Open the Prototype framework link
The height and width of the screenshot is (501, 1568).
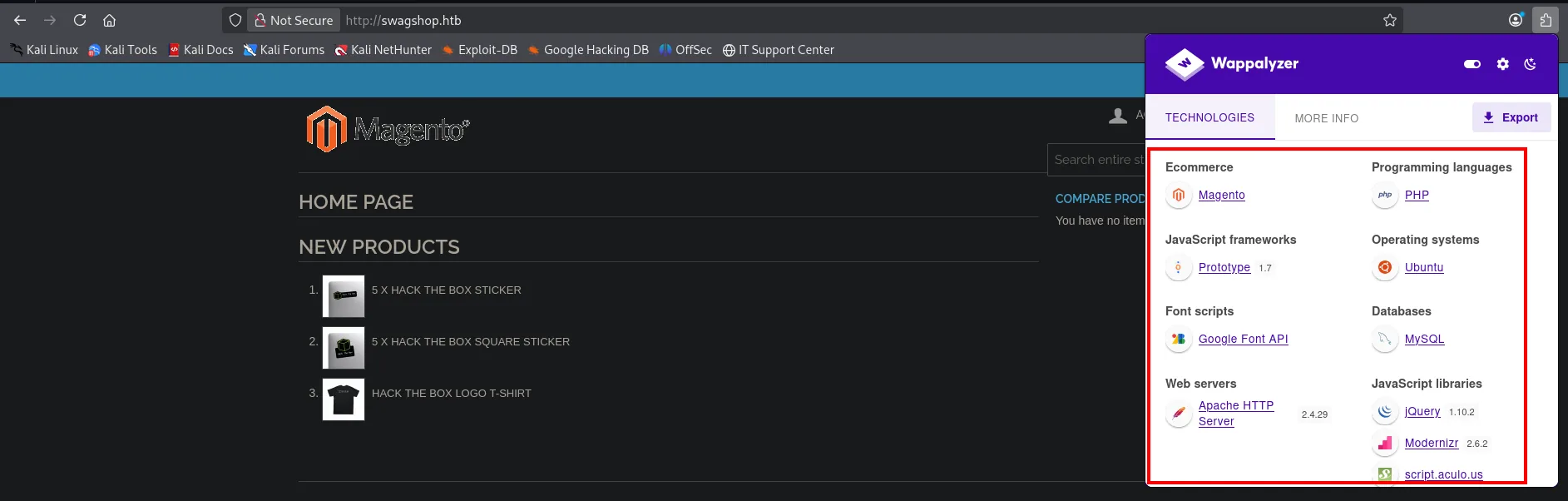point(1224,267)
